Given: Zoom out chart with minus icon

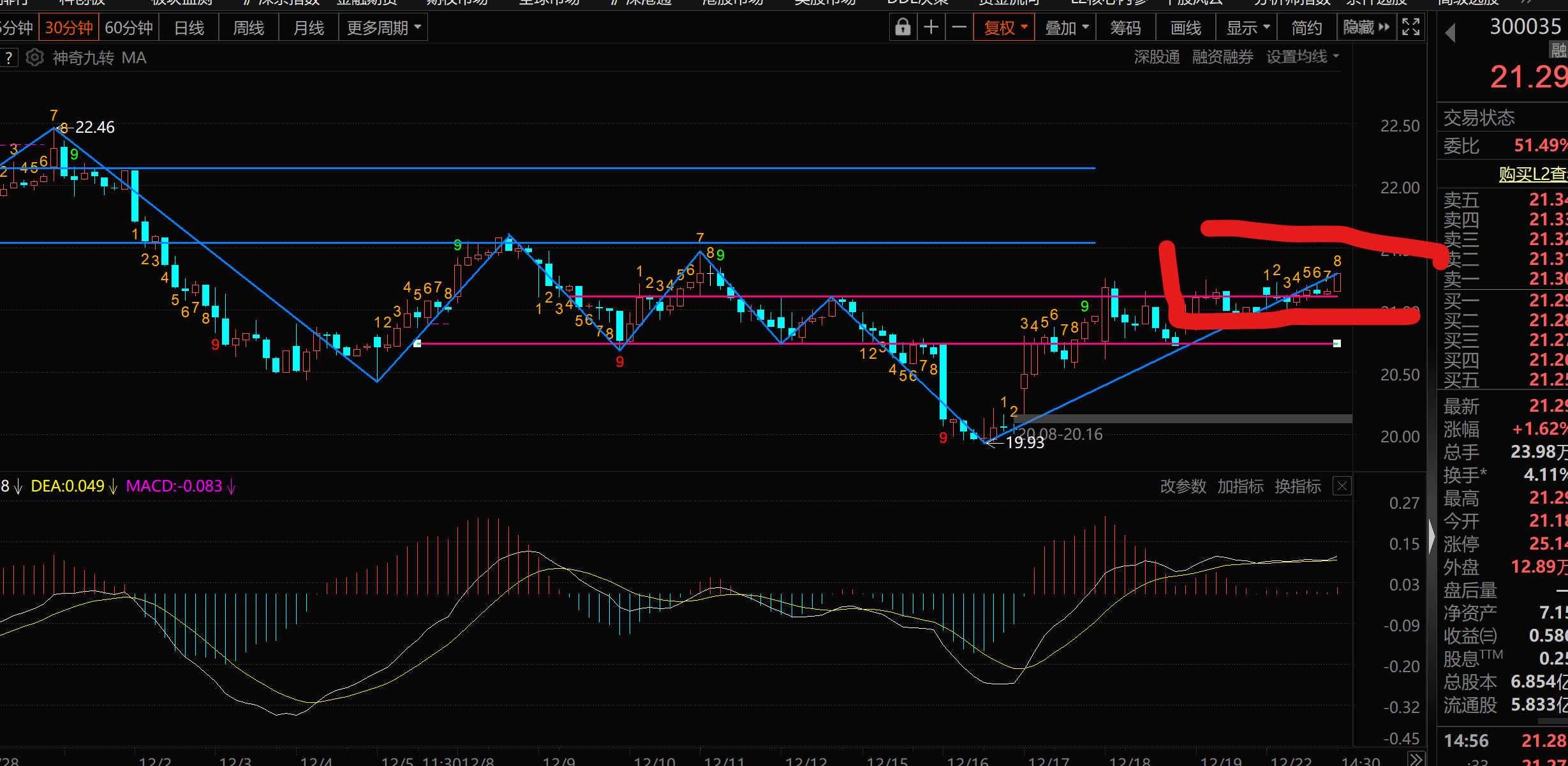Looking at the screenshot, I should pyautogui.click(x=959, y=27).
